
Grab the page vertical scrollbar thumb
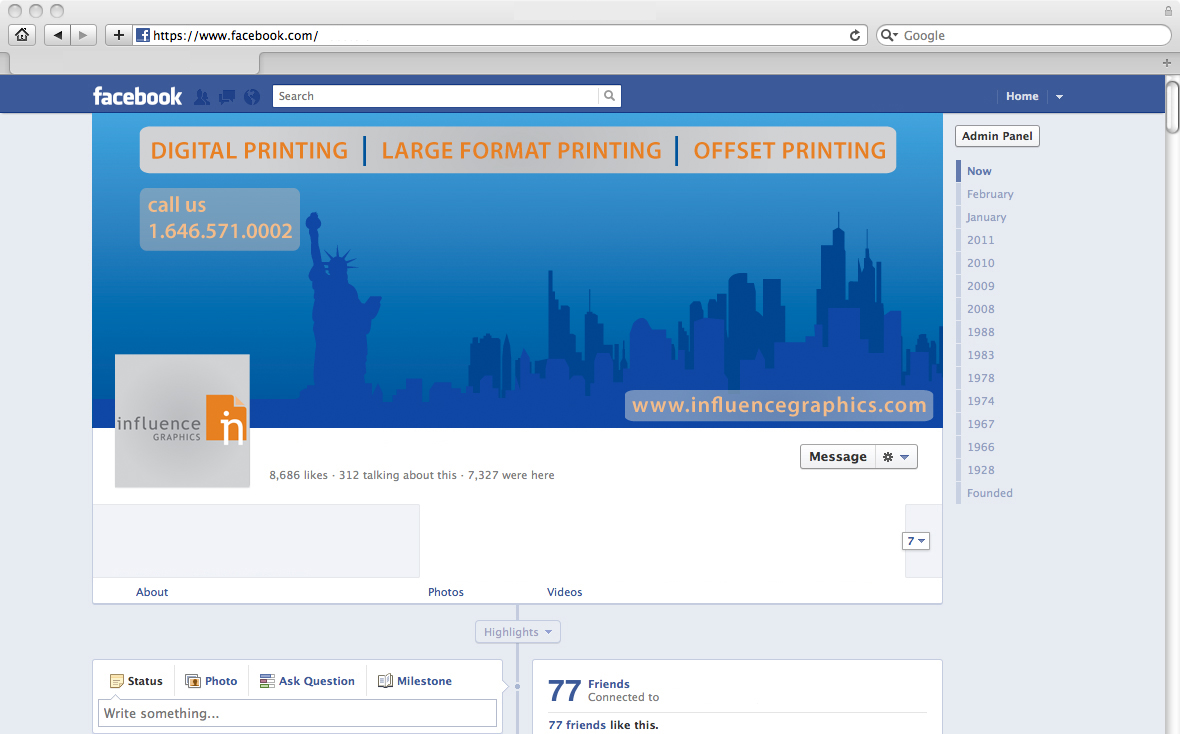click(x=1172, y=107)
